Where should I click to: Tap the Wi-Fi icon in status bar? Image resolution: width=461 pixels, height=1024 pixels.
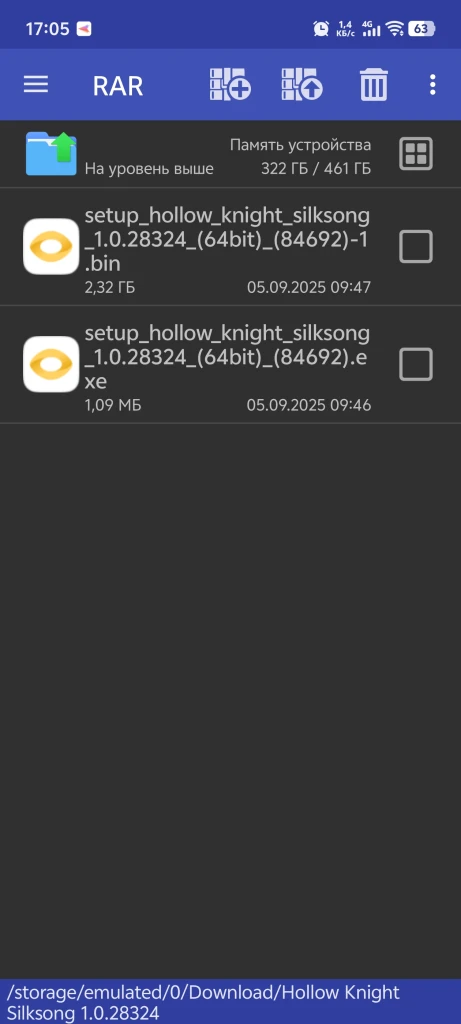click(x=394, y=29)
